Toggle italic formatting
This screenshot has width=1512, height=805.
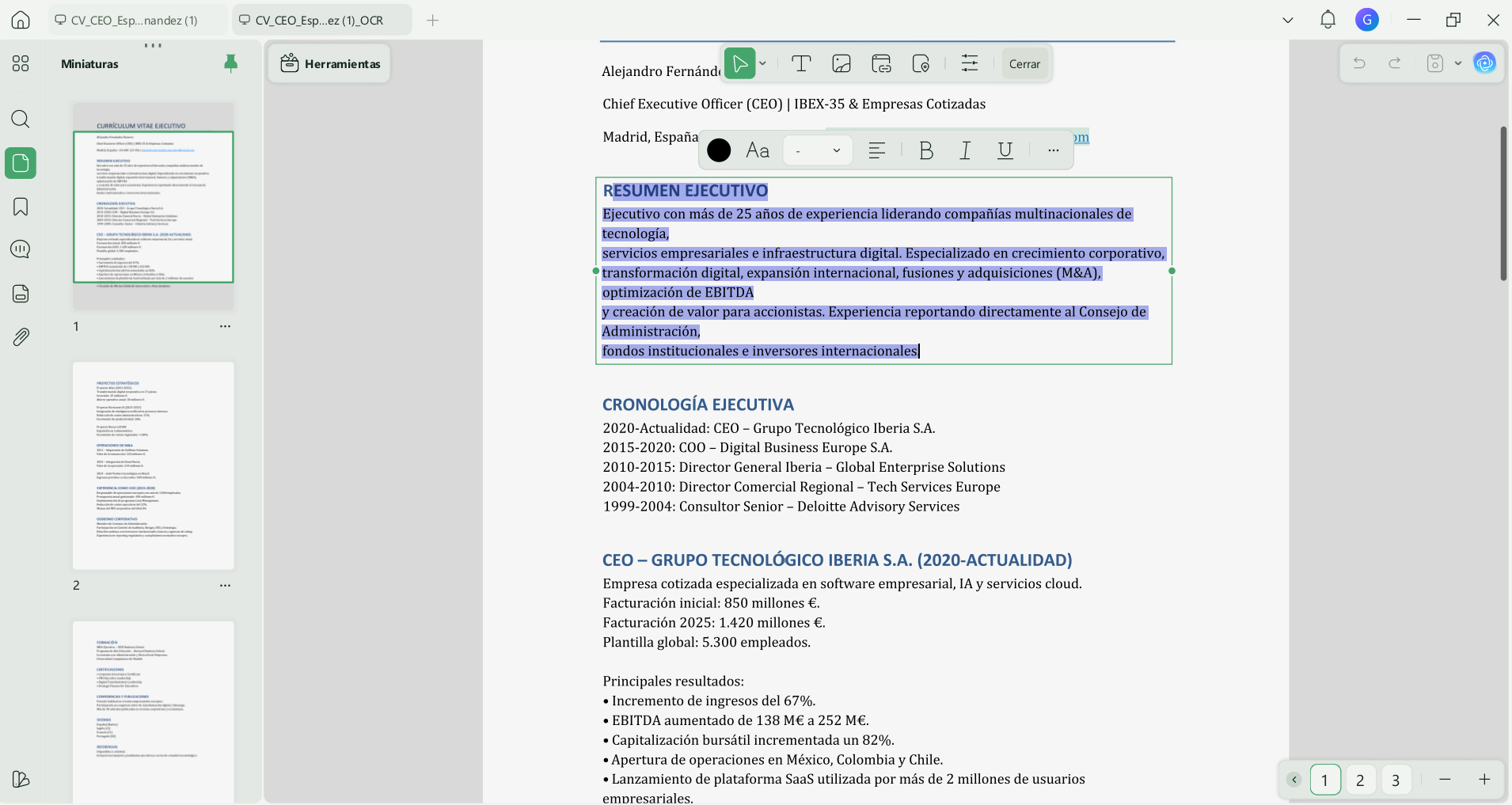pos(965,150)
